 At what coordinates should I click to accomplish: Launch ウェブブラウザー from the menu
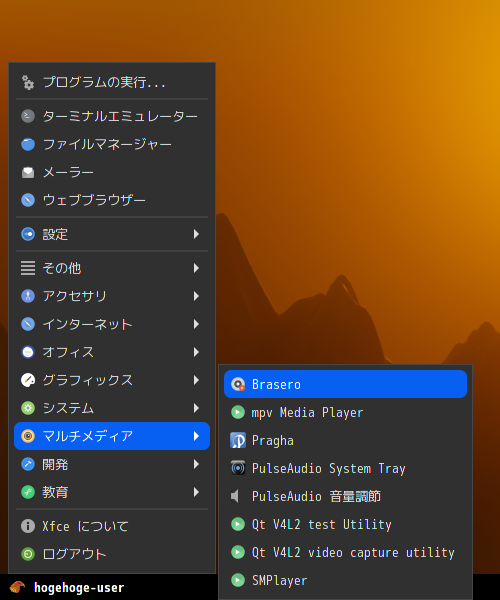click(112, 200)
